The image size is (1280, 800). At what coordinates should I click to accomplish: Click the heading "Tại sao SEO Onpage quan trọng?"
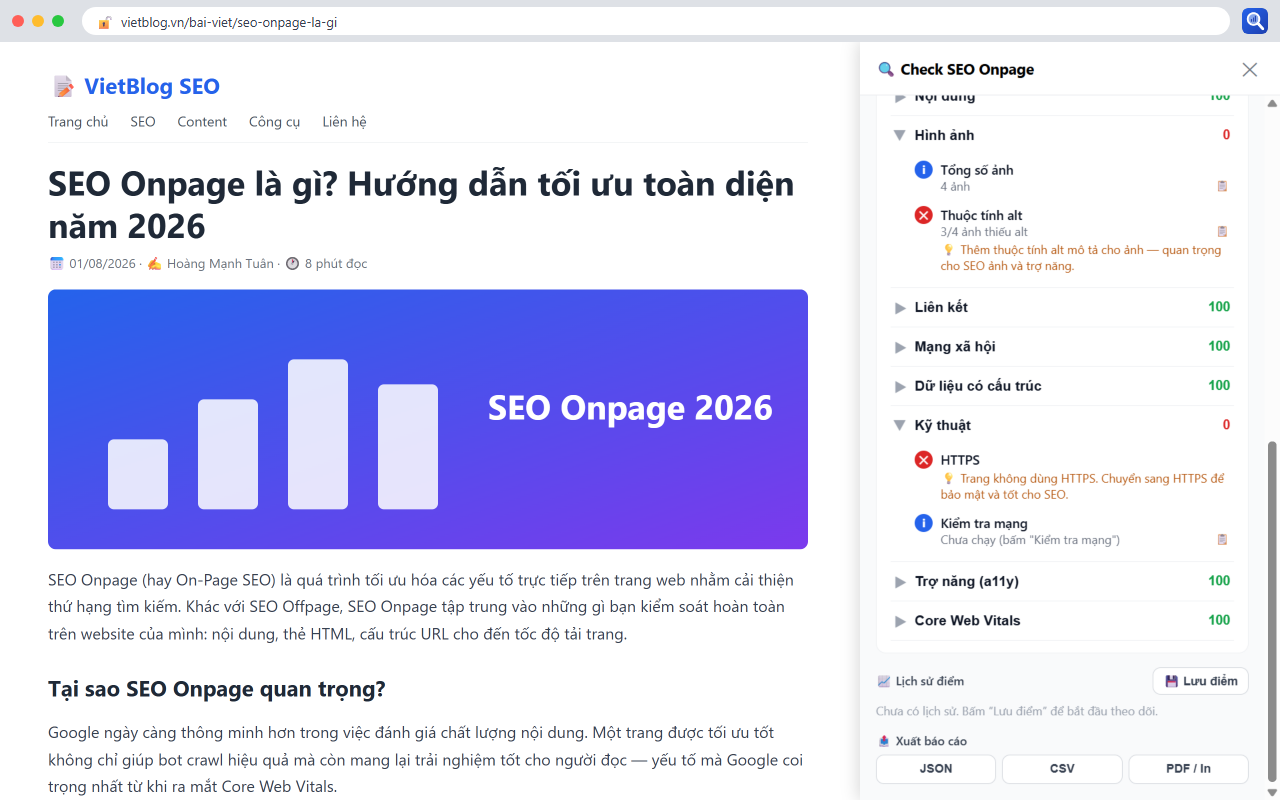coord(217,689)
